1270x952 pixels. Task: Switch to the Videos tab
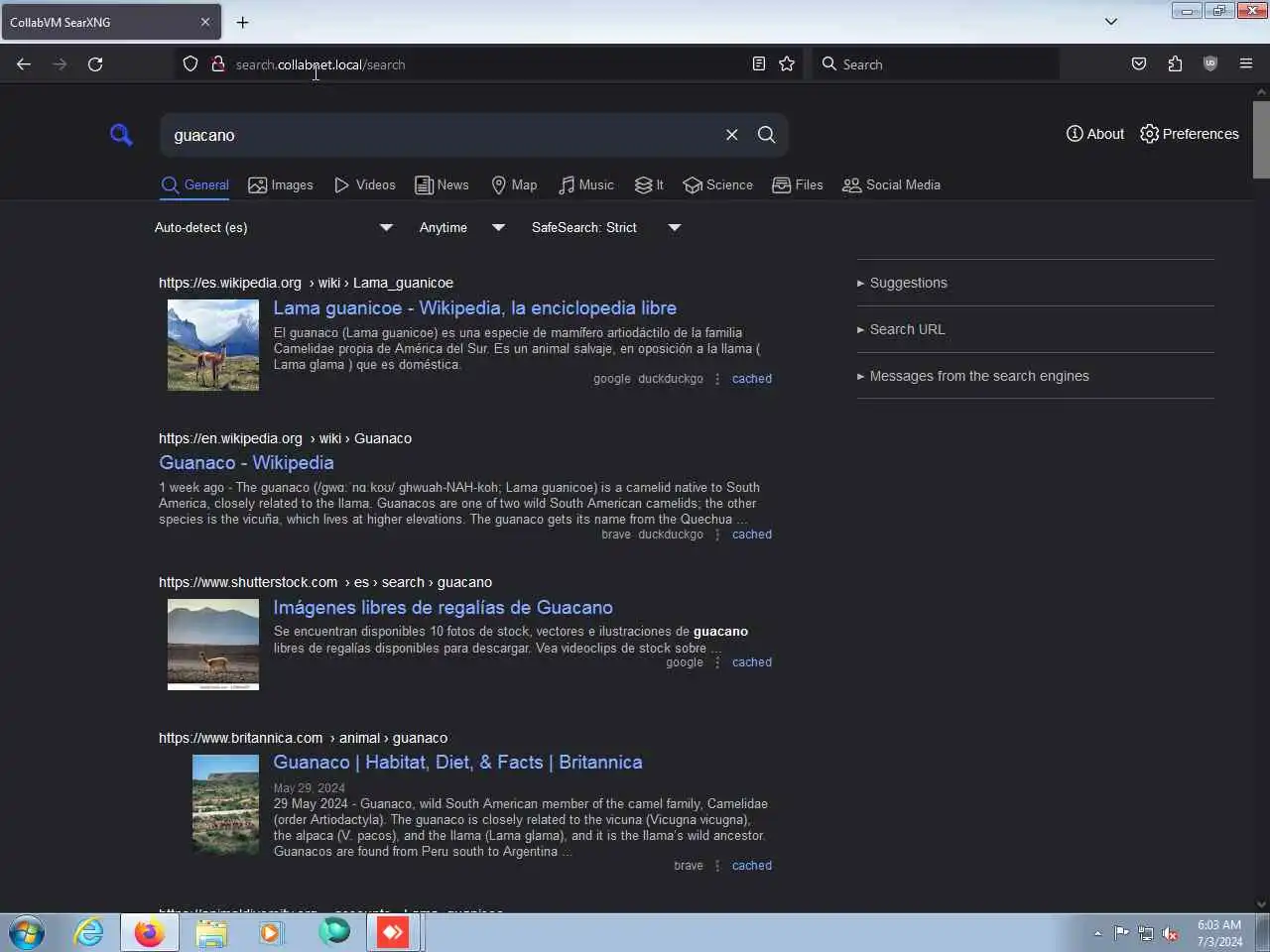[364, 185]
